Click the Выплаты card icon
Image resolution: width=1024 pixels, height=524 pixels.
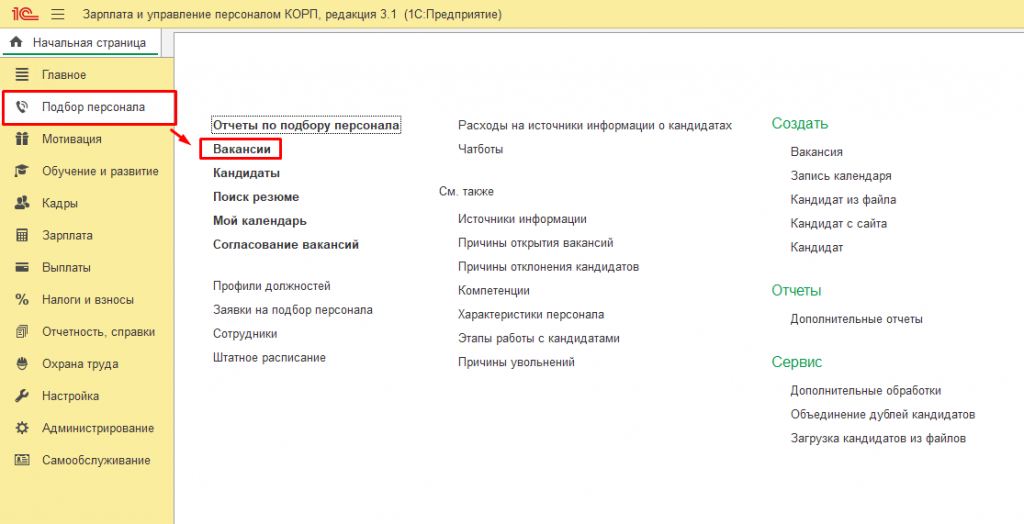tap(22, 267)
